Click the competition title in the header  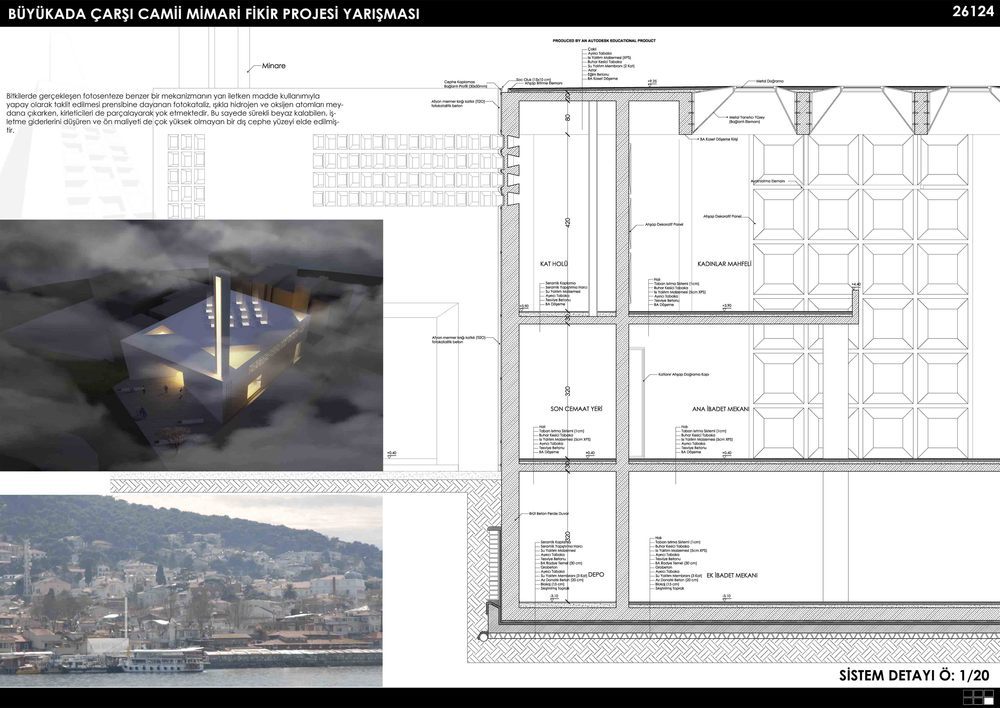[214, 13]
